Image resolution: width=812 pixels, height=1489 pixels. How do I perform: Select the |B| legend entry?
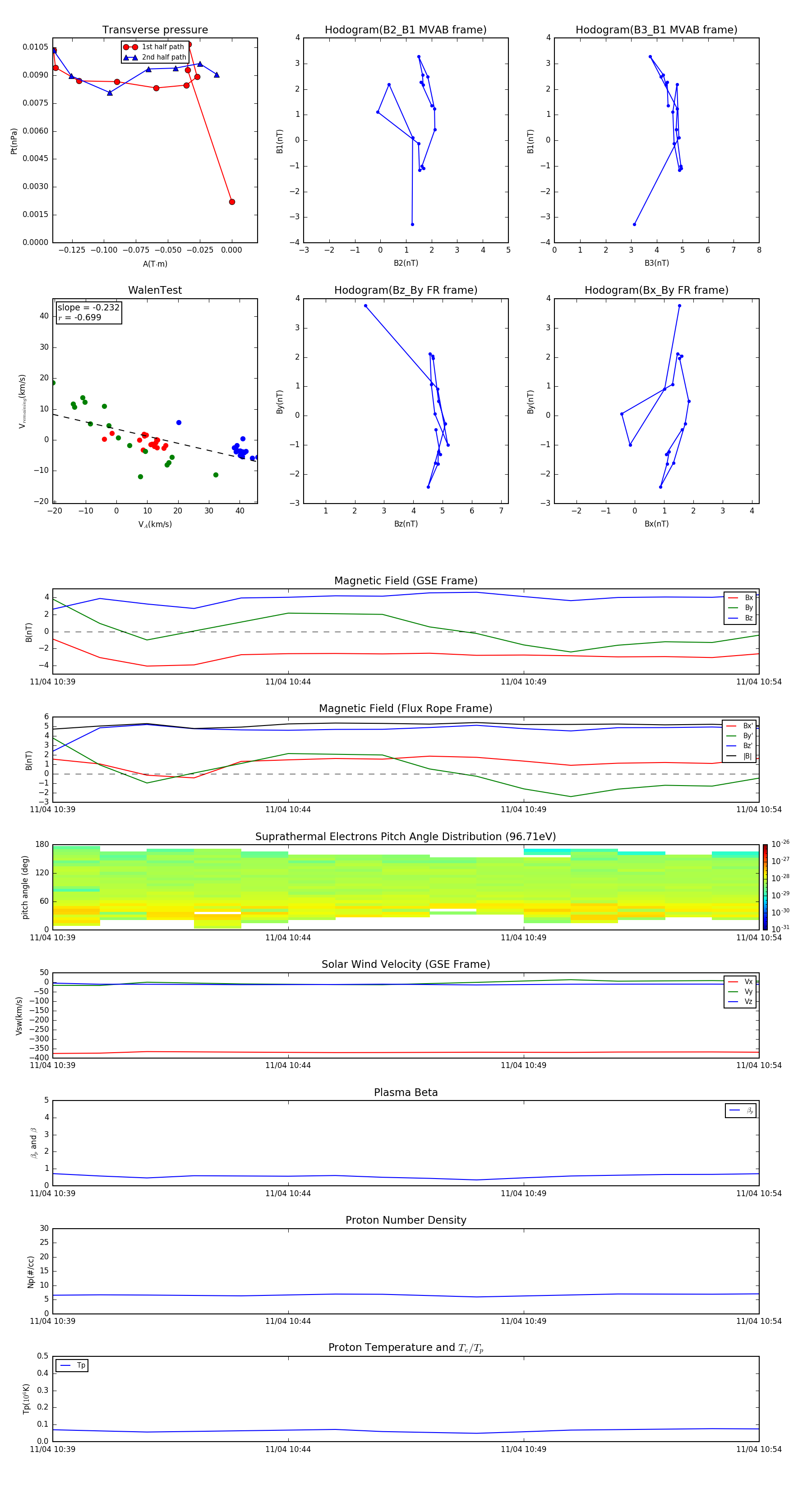(740, 756)
